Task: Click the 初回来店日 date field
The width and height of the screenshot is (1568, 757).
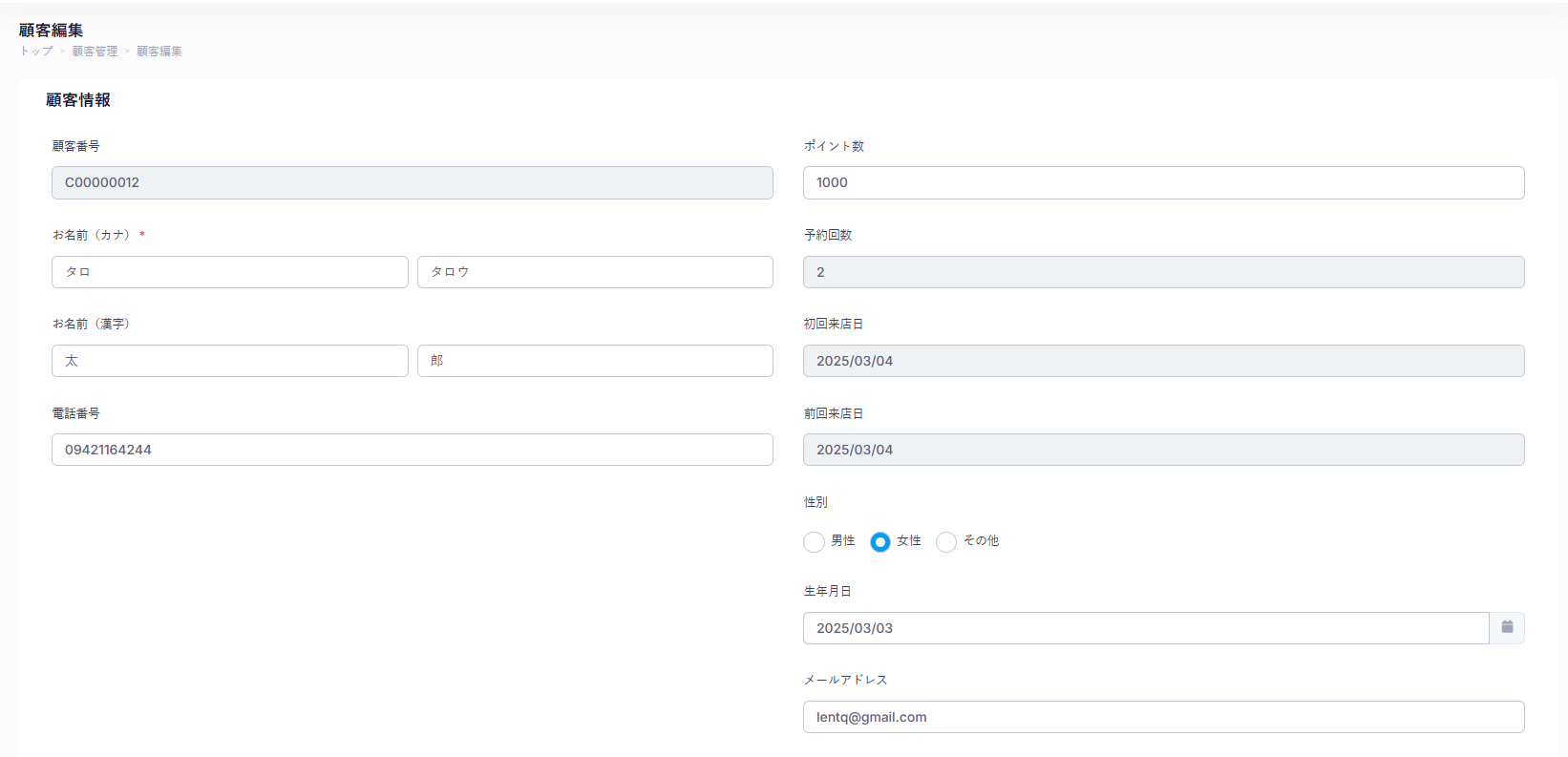Action: (1163, 361)
